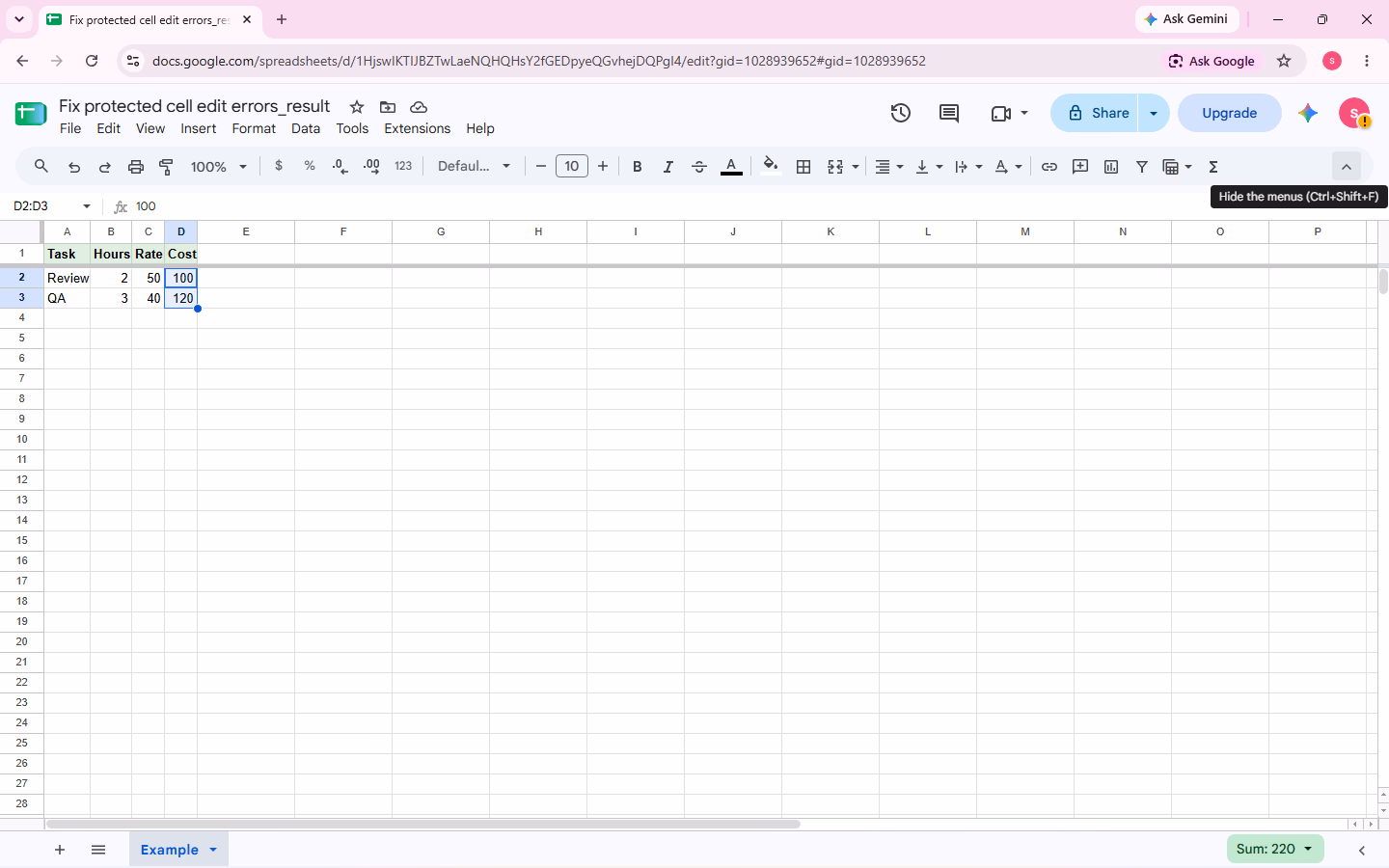Click the Upgrade button
Viewport: 1389px width, 868px height.
1230,113
